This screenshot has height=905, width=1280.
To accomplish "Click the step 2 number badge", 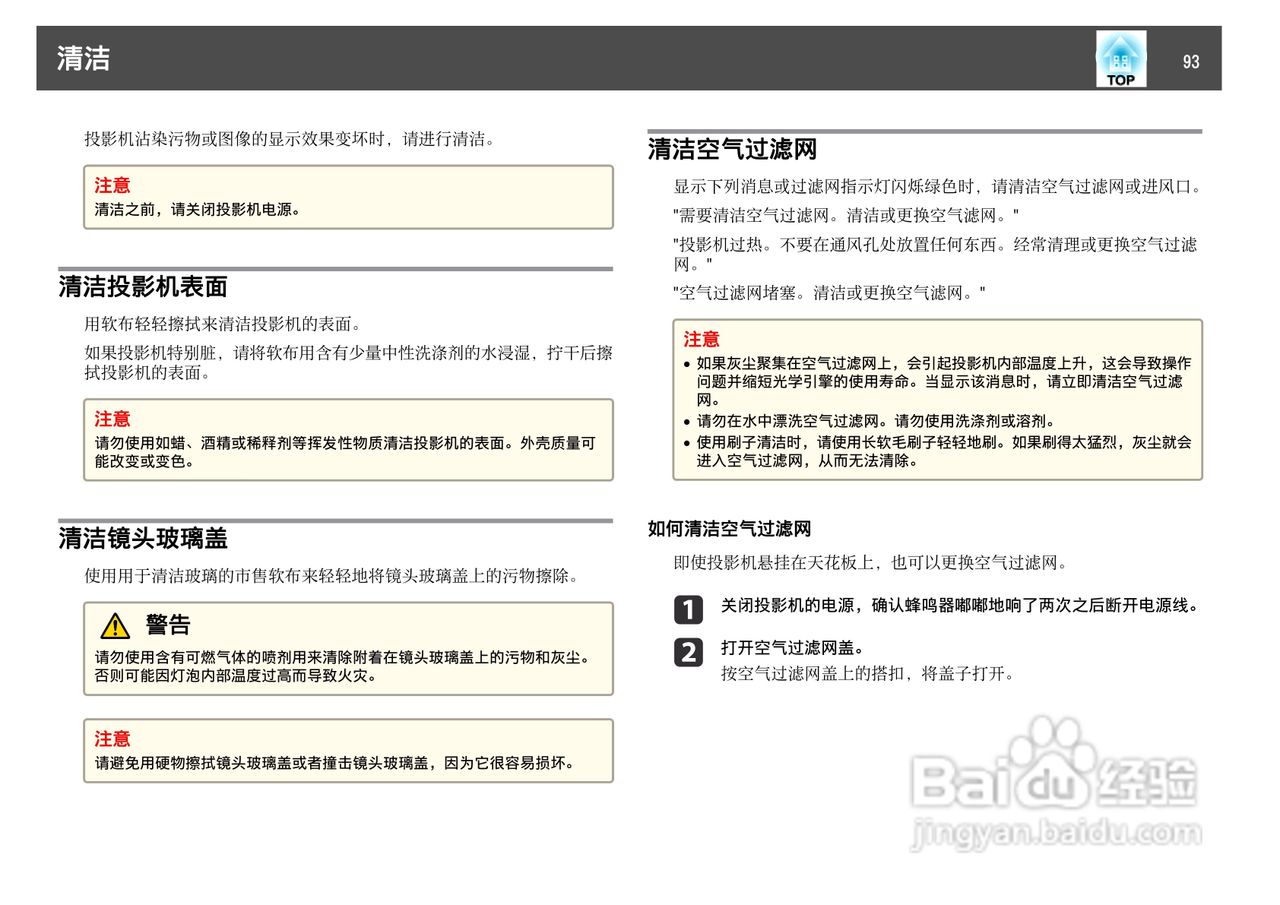I will coord(688,652).
